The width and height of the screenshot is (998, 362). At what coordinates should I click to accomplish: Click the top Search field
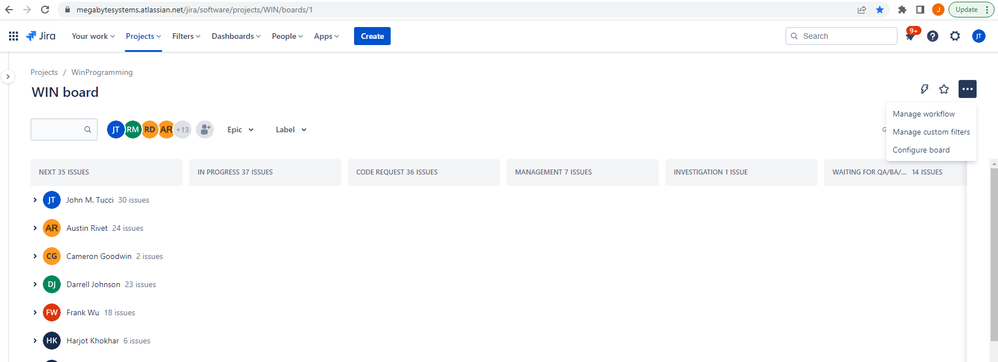841,36
